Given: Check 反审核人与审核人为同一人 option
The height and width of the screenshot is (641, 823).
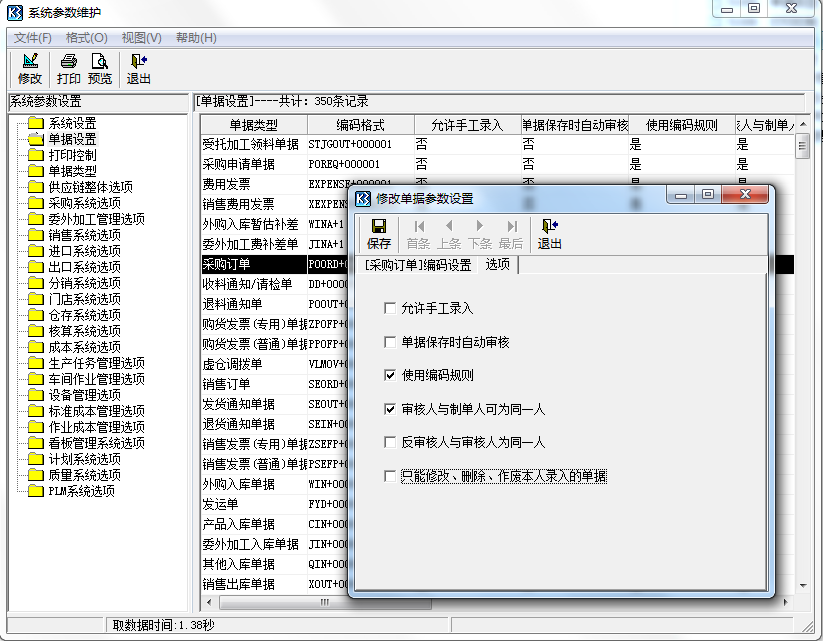Looking at the screenshot, I should click(x=389, y=443).
